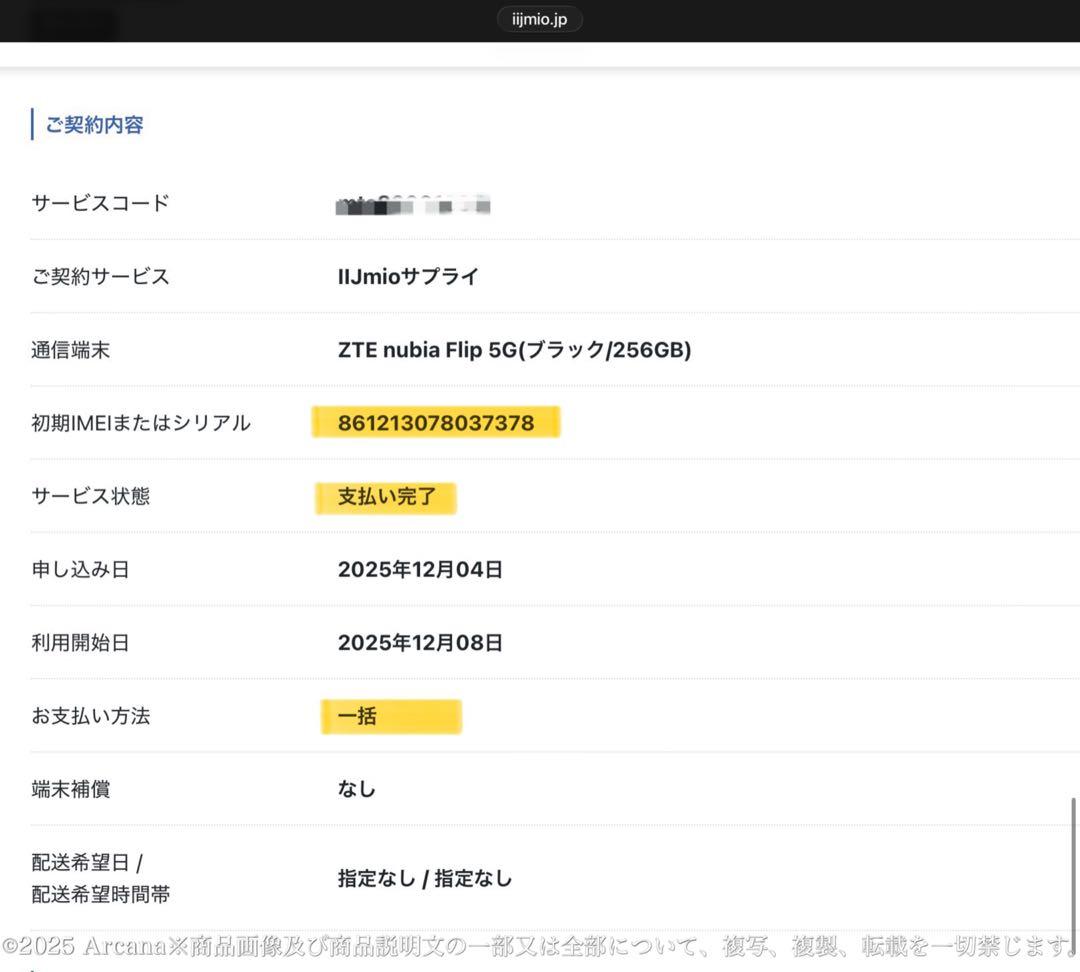Click the 指定なし / 指定なし delivery value
Screen dimensions: 1080x972
(423, 878)
